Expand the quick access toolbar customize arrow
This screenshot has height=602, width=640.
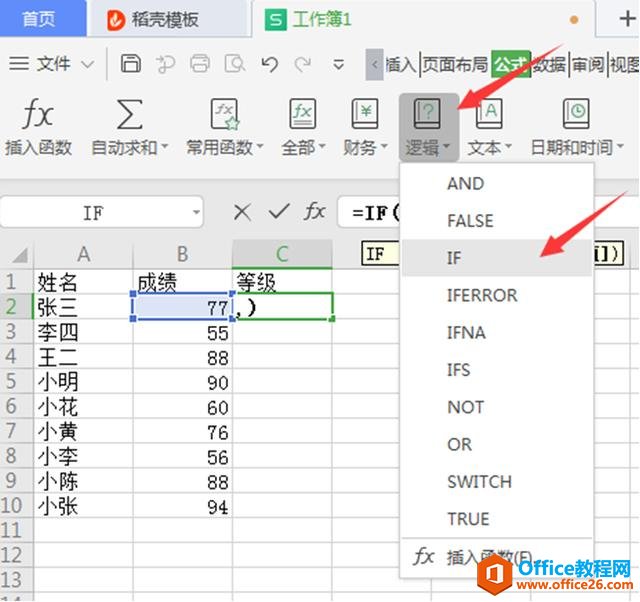(338, 64)
